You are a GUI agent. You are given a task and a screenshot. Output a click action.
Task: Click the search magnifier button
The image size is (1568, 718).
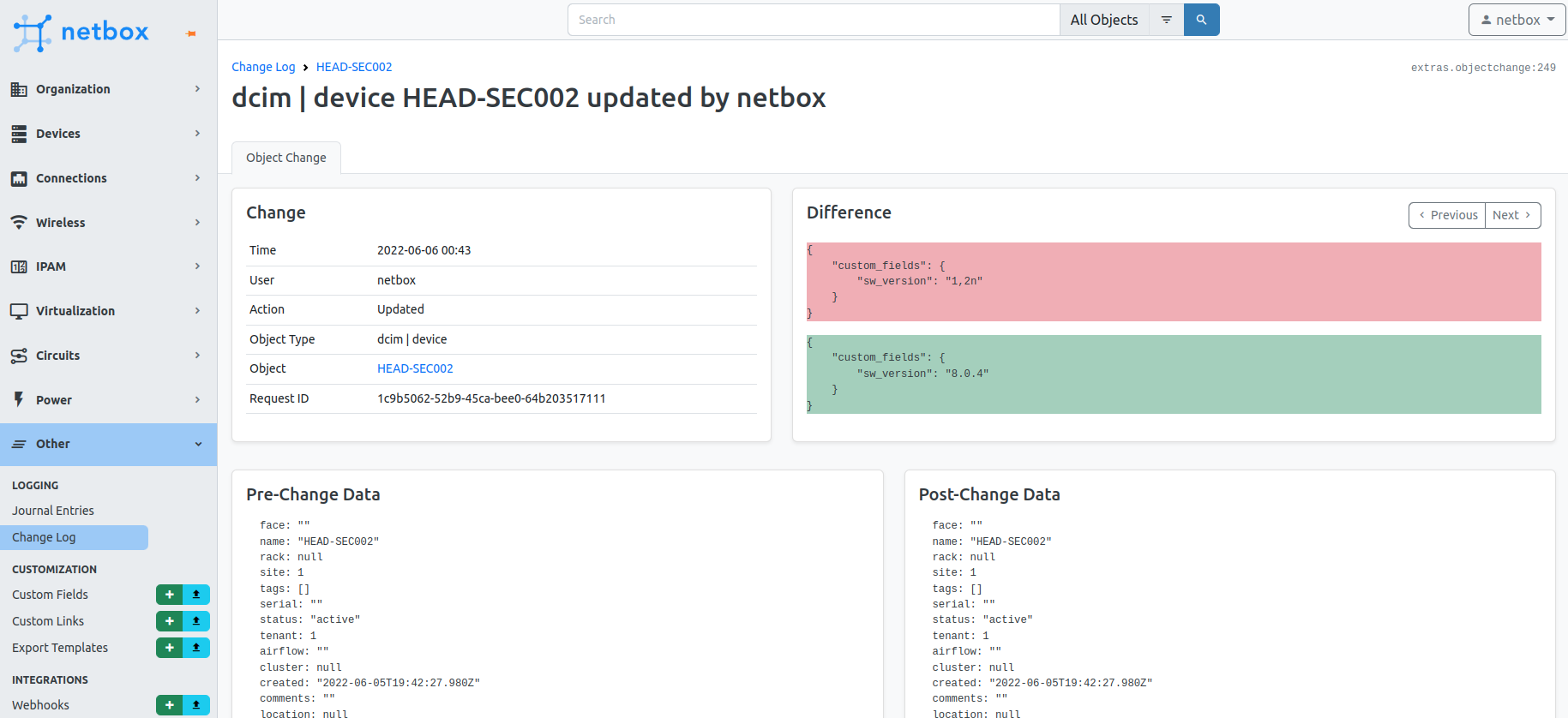[x=1201, y=20]
